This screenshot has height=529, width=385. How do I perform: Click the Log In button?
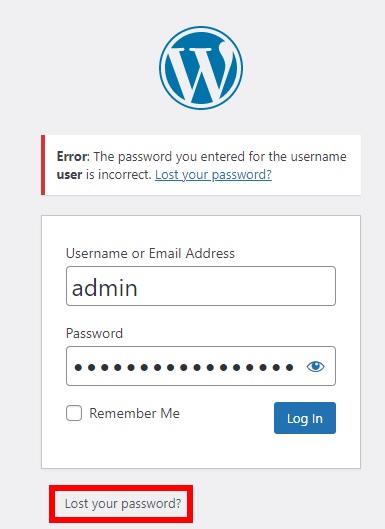pyautogui.click(x=305, y=418)
